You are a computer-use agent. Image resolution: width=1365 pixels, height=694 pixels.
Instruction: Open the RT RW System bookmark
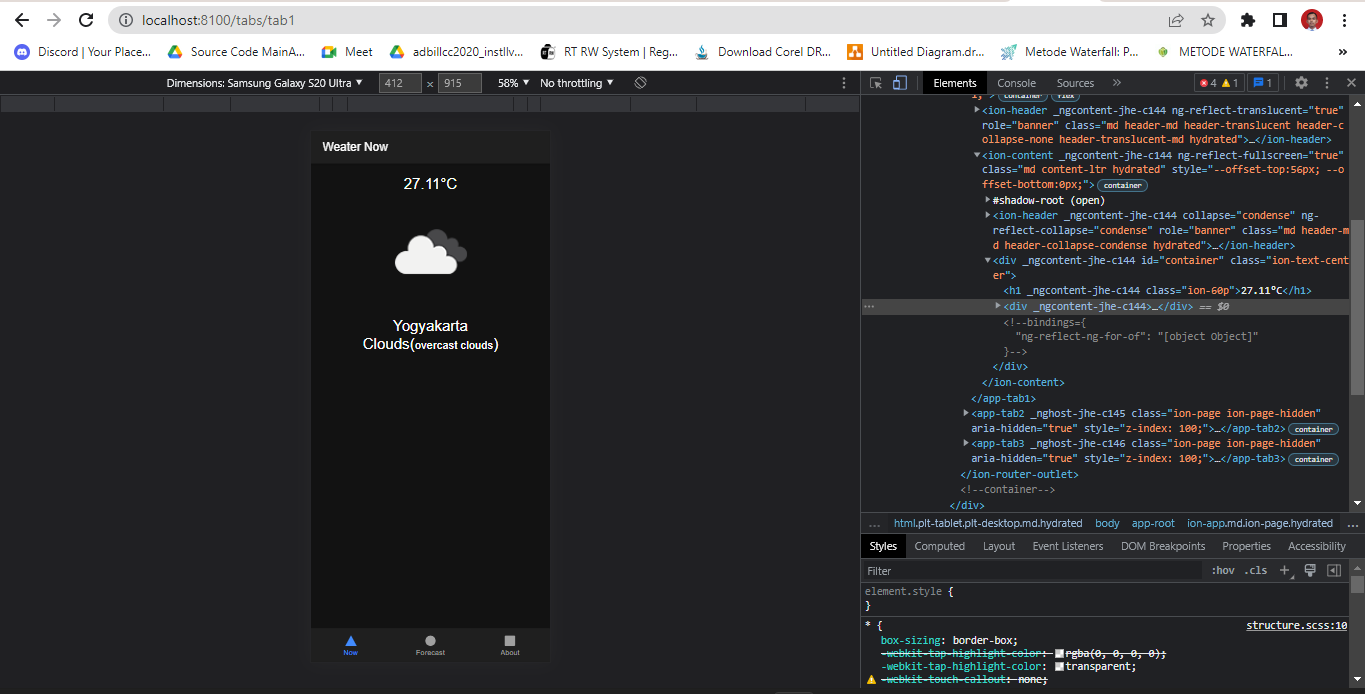coord(610,52)
